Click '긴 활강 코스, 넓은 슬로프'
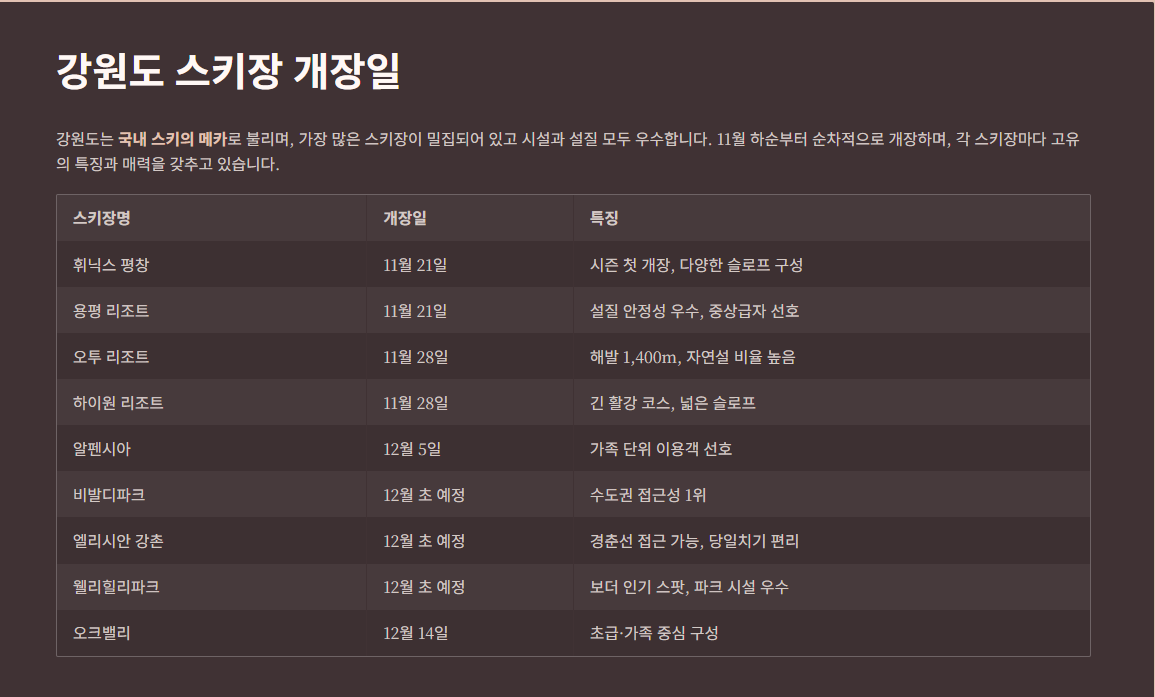The image size is (1155, 697). click(x=673, y=403)
